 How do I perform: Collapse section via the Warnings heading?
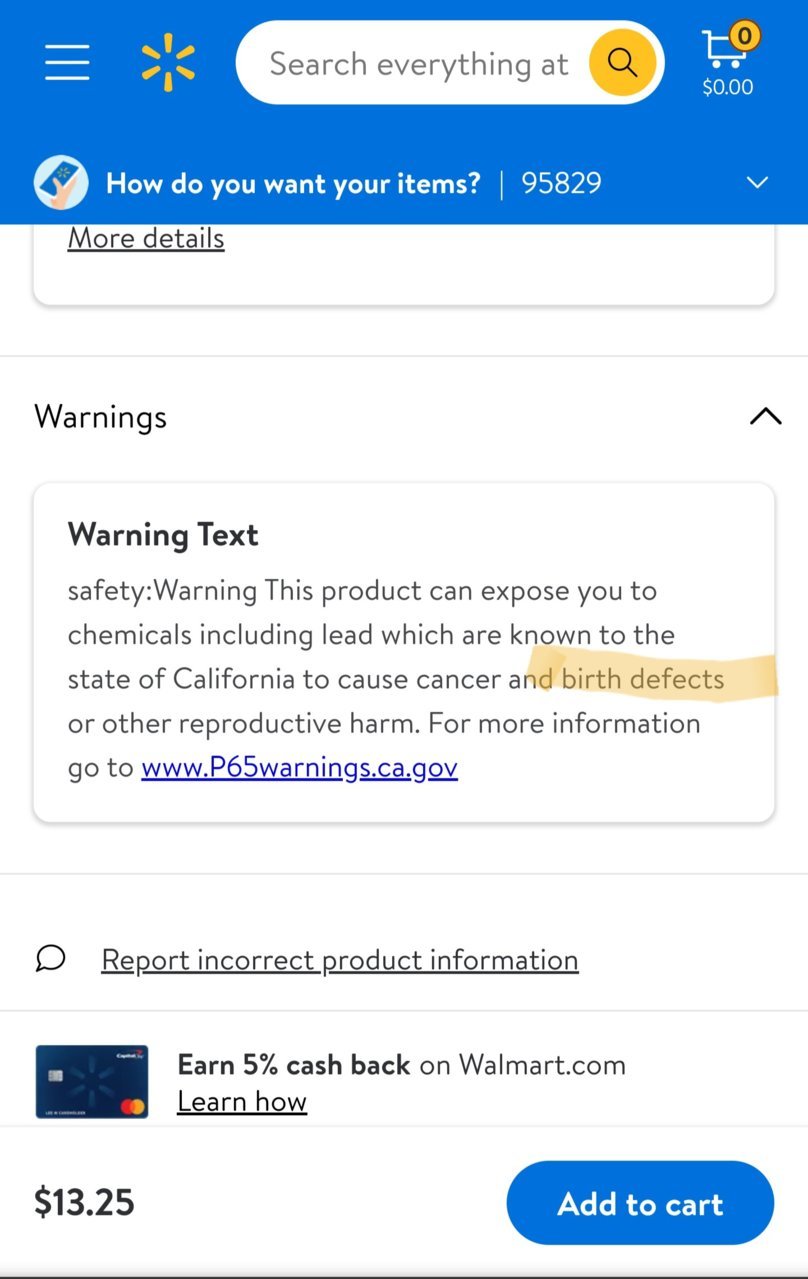pyautogui.click(x=101, y=417)
